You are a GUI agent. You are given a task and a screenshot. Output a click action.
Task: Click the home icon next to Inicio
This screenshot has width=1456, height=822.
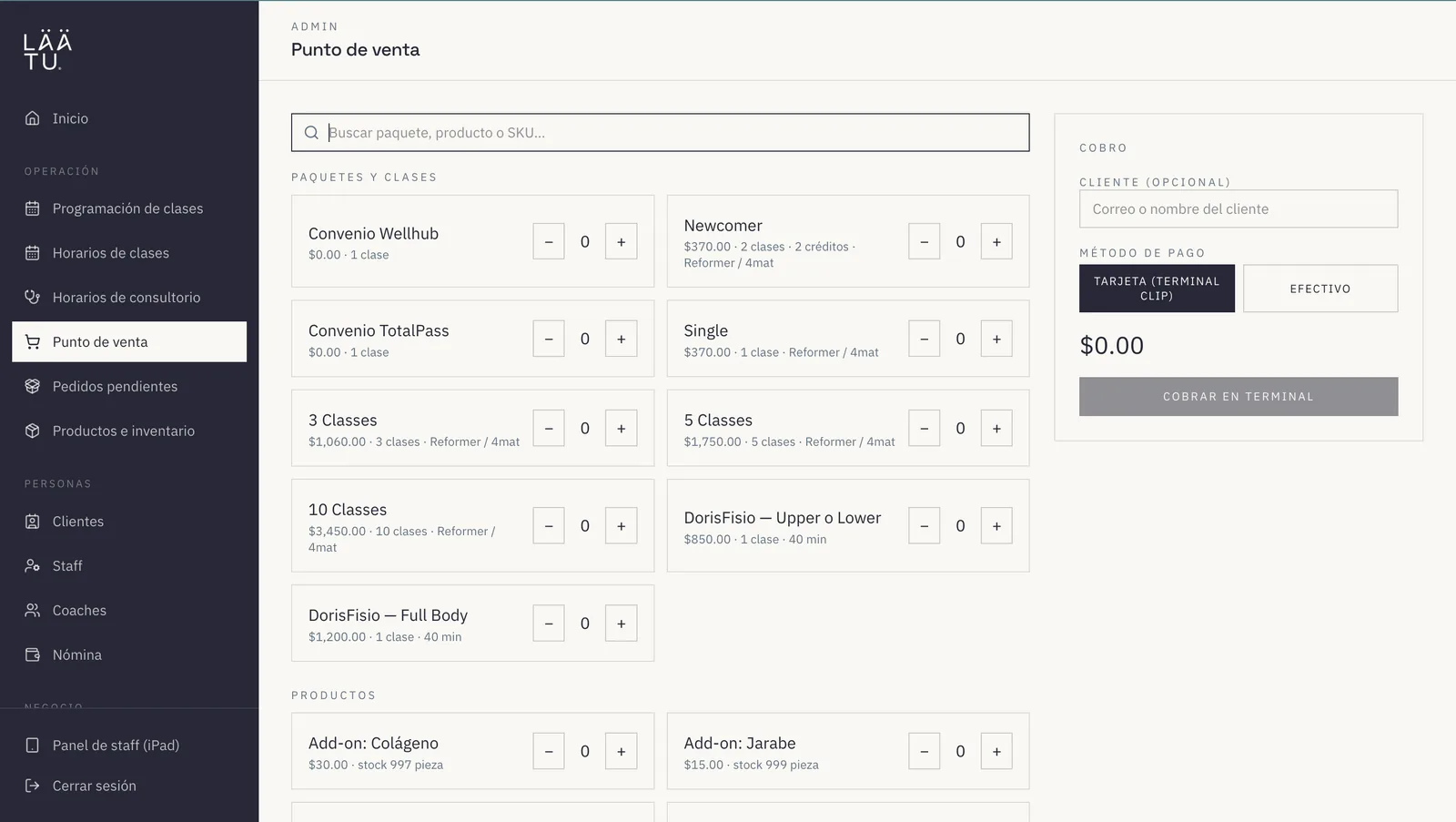[33, 118]
